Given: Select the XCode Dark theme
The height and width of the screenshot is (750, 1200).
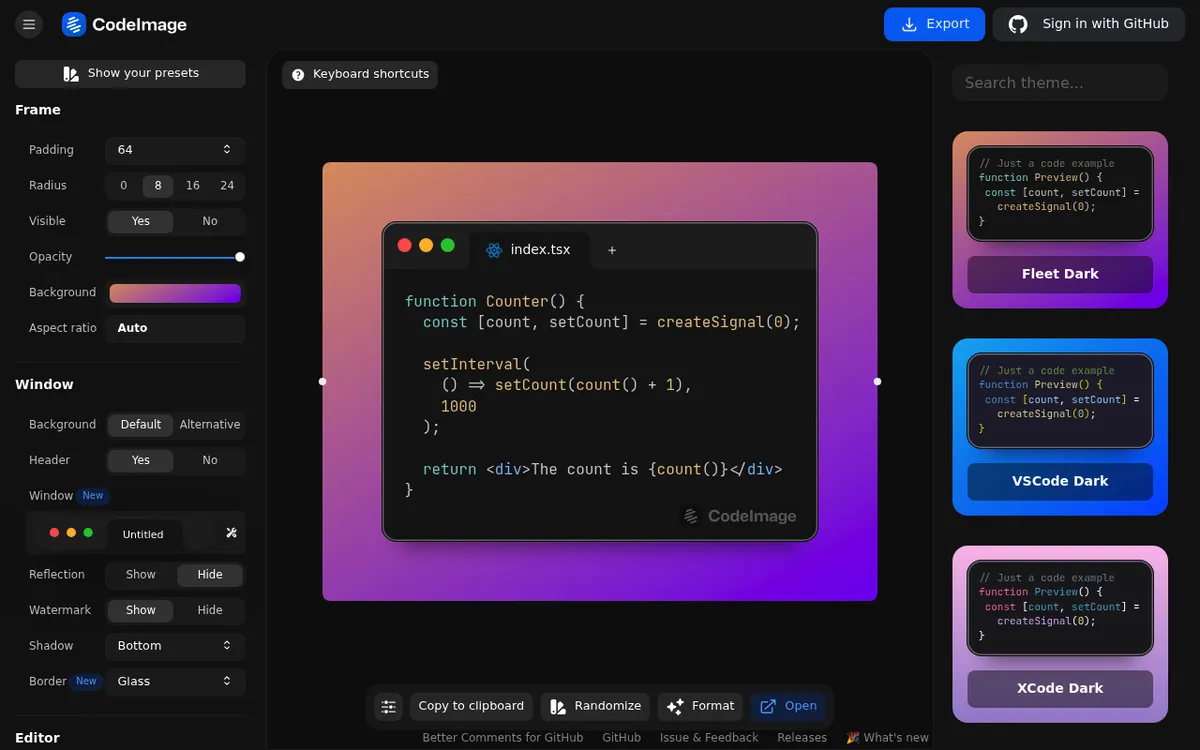Looking at the screenshot, I should click(x=1060, y=688).
